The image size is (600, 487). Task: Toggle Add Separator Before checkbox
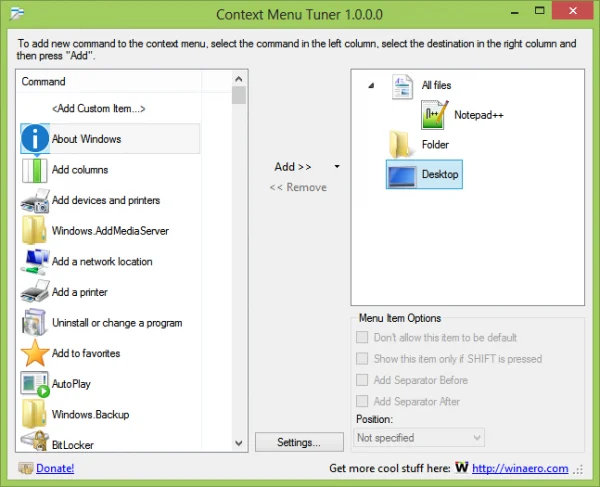coord(362,380)
